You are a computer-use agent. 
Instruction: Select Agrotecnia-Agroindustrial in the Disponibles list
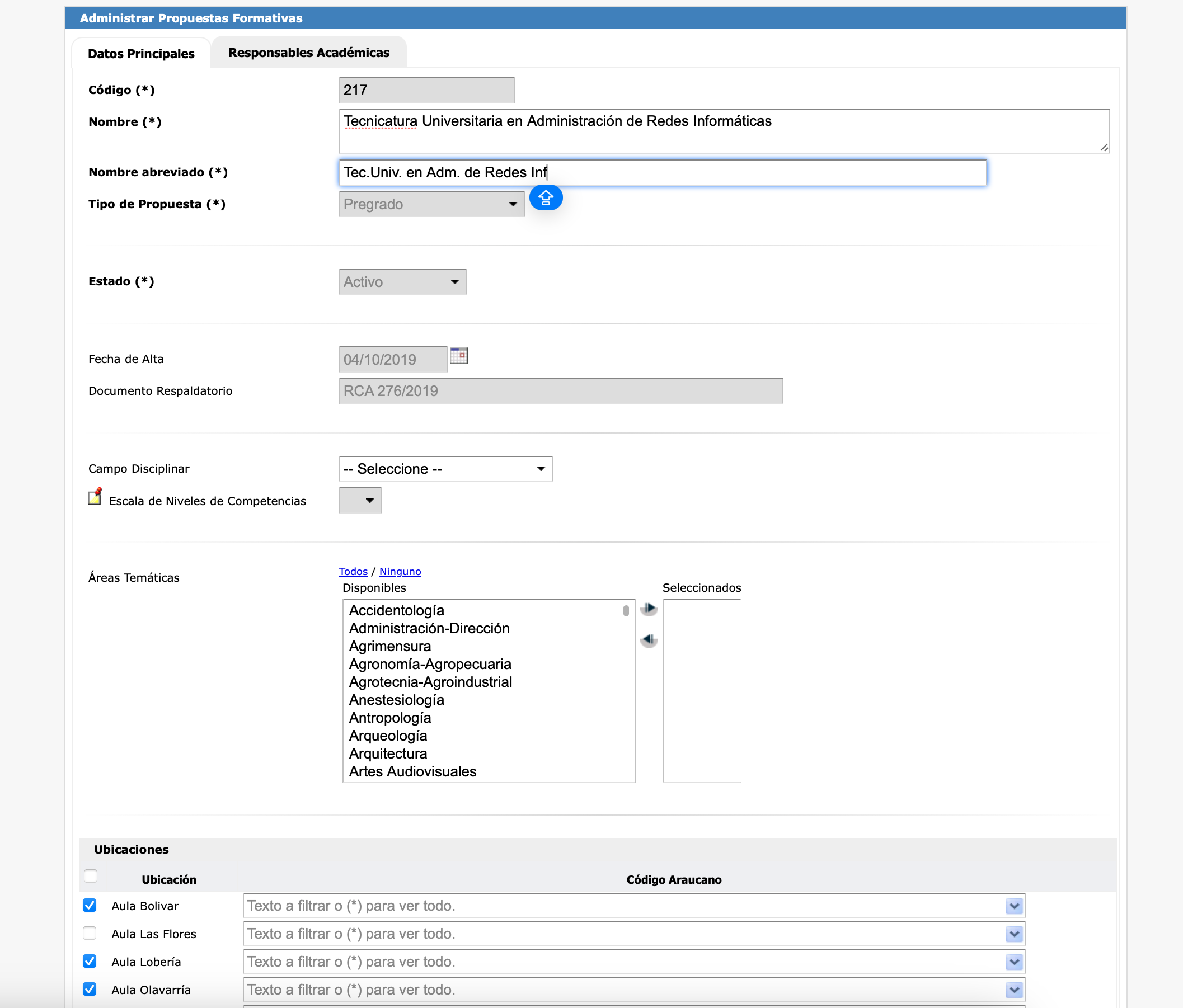pyautogui.click(x=430, y=681)
